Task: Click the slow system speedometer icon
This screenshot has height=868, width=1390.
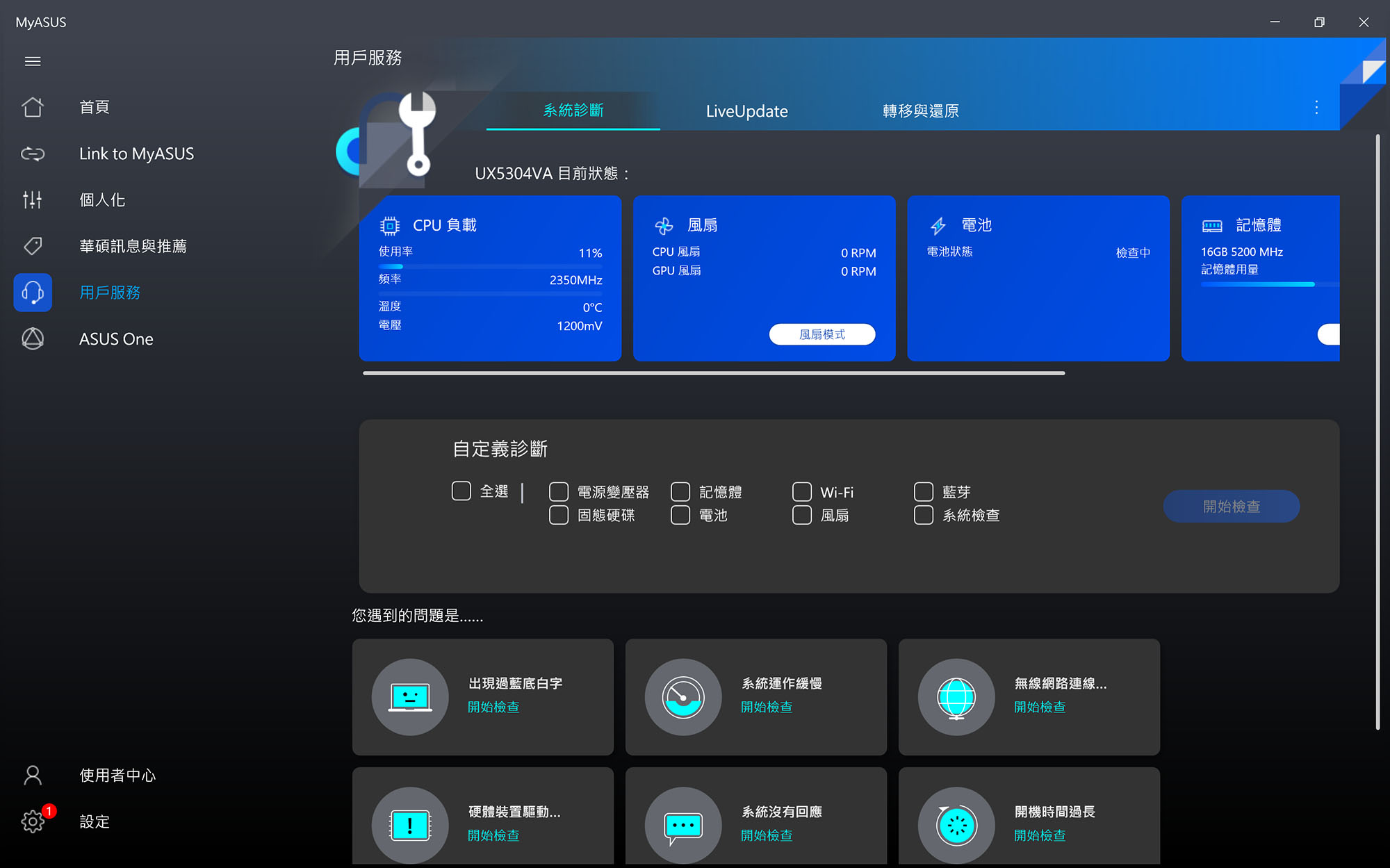Action: [683, 697]
